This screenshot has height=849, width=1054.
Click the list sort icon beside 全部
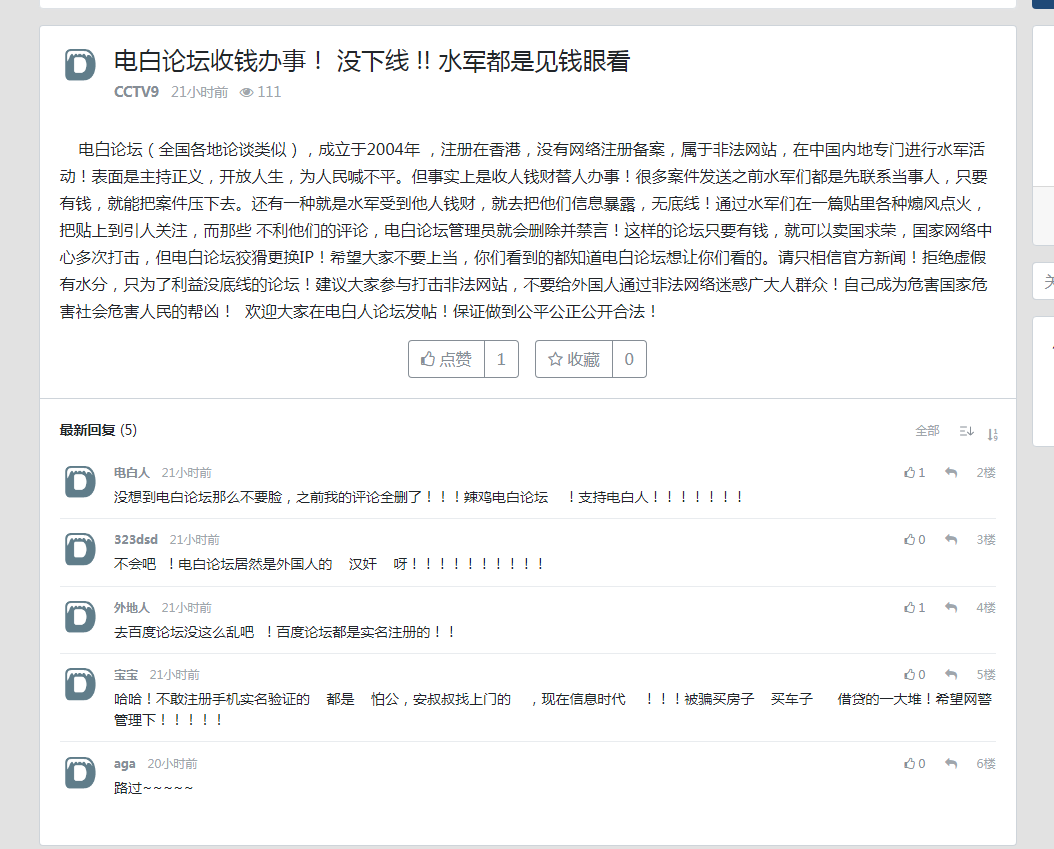(966, 431)
